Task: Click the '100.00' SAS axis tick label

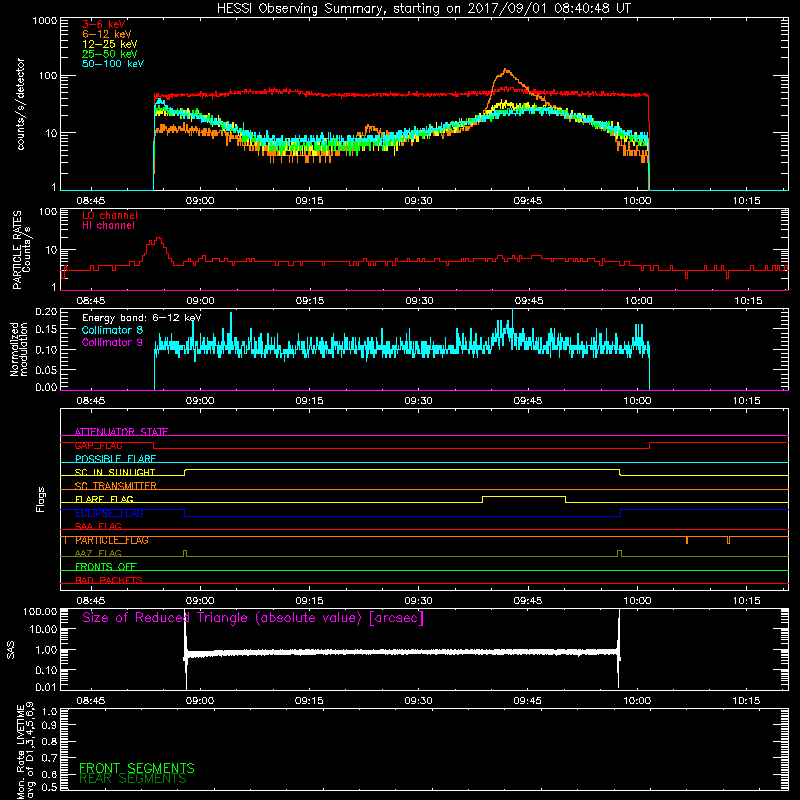Action: pyautogui.click(x=40, y=611)
